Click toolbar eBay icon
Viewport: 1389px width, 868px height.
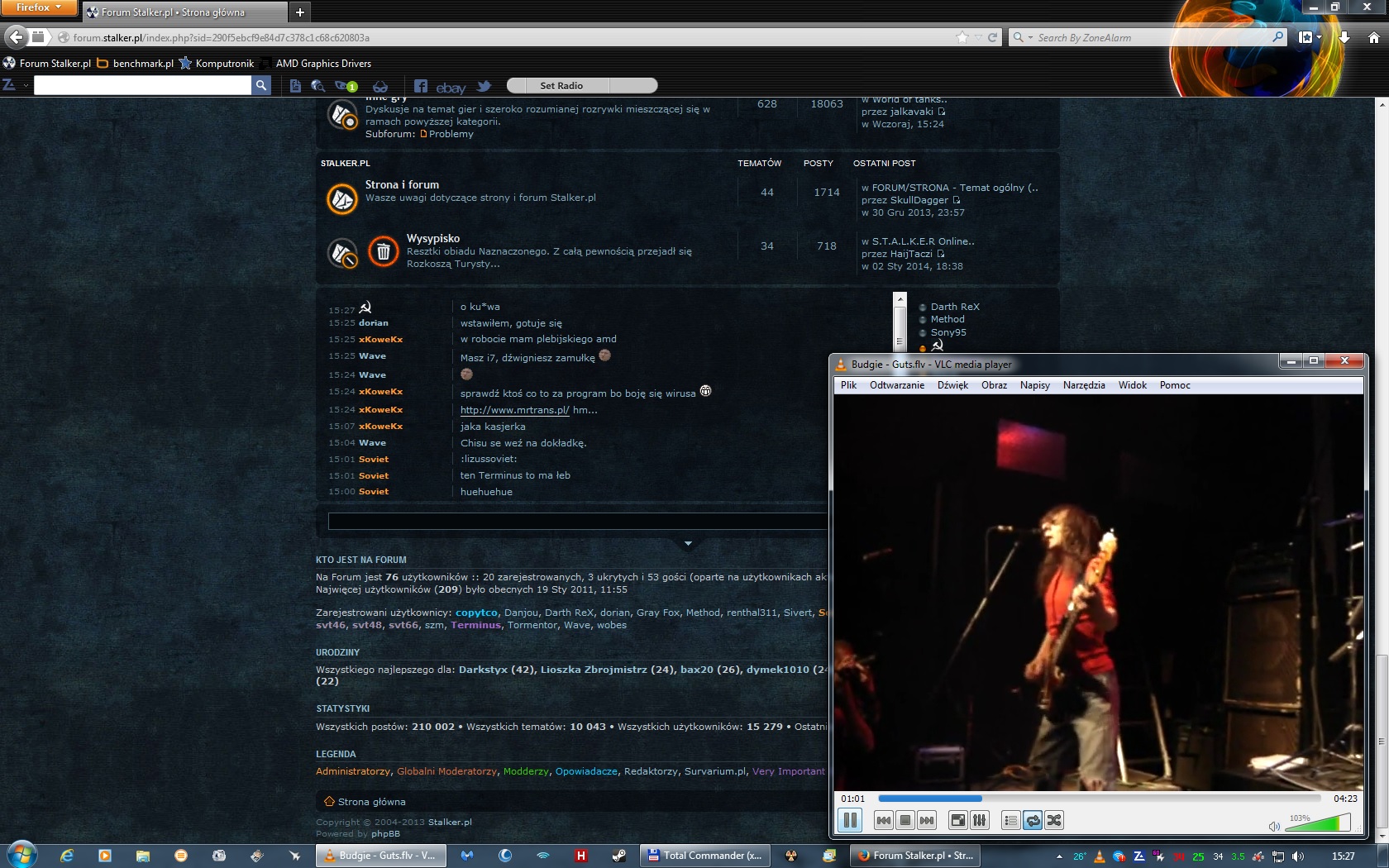pyautogui.click(x=451, y=87)
